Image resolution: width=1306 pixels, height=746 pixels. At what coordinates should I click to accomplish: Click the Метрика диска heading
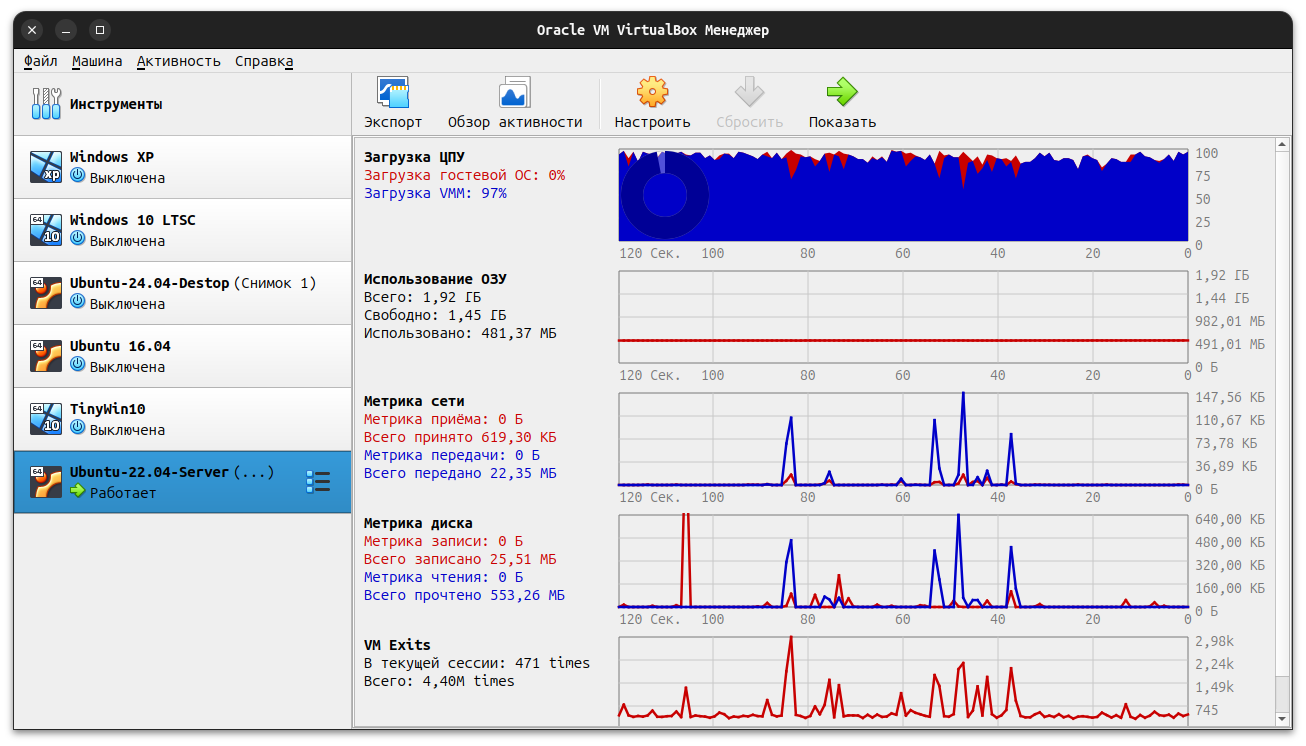(418, 523)
